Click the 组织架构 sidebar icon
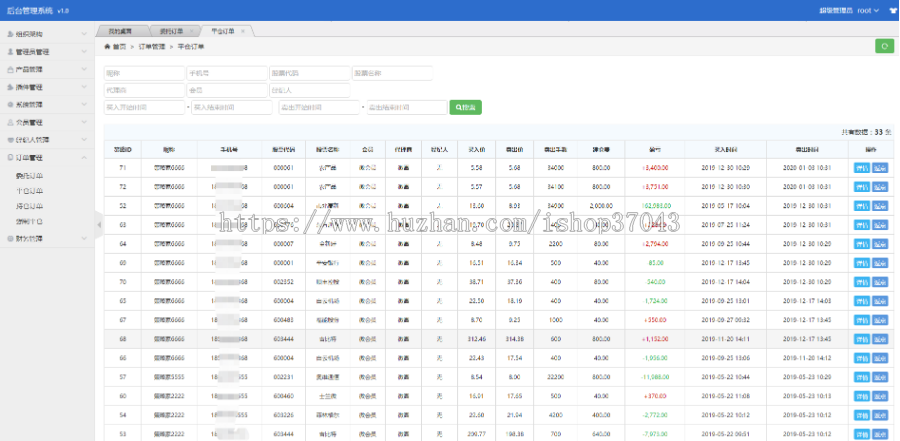 [x=11, y=33]
